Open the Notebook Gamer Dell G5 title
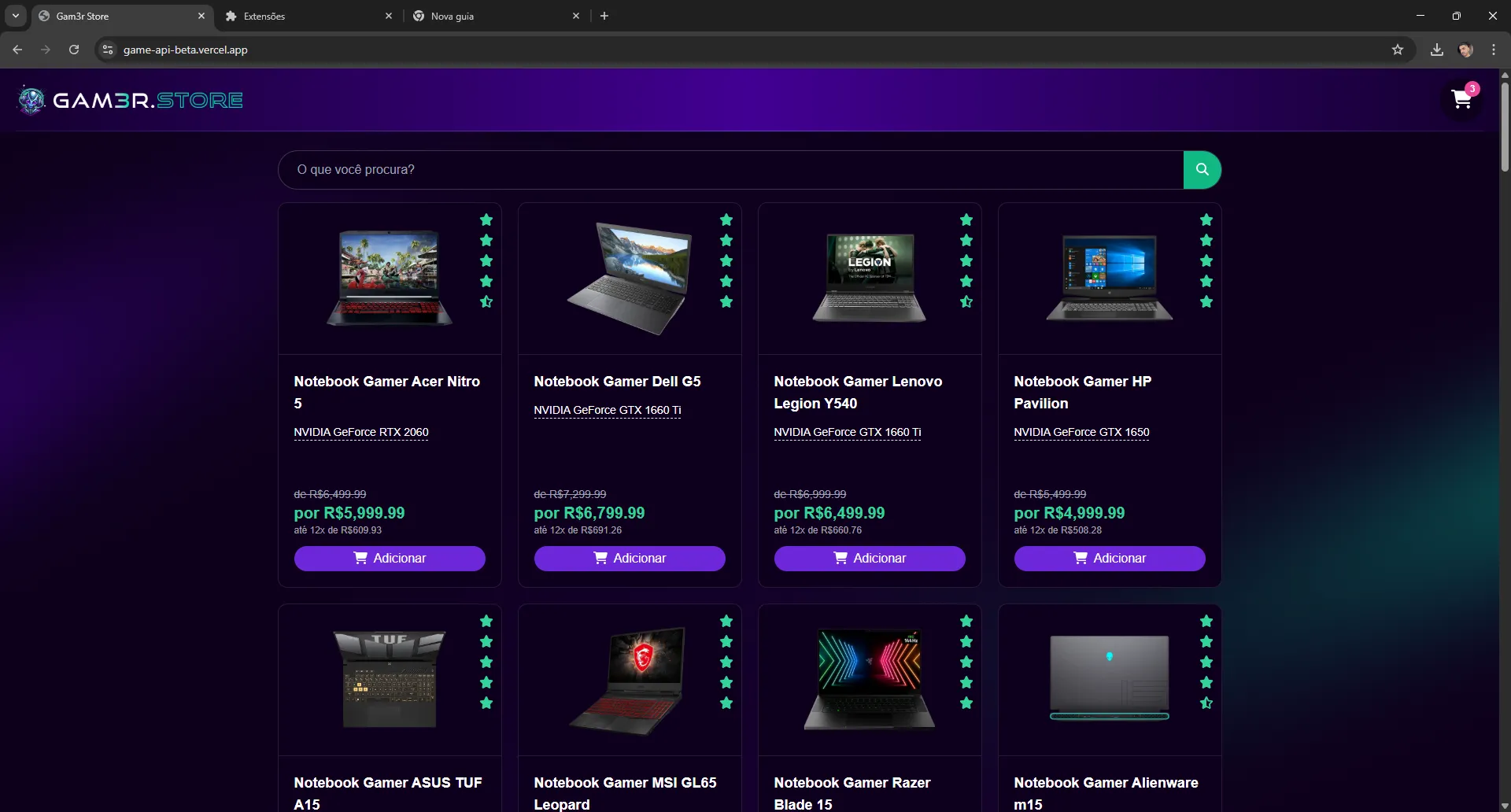1511x812 pixels. (x=617, y=382)
